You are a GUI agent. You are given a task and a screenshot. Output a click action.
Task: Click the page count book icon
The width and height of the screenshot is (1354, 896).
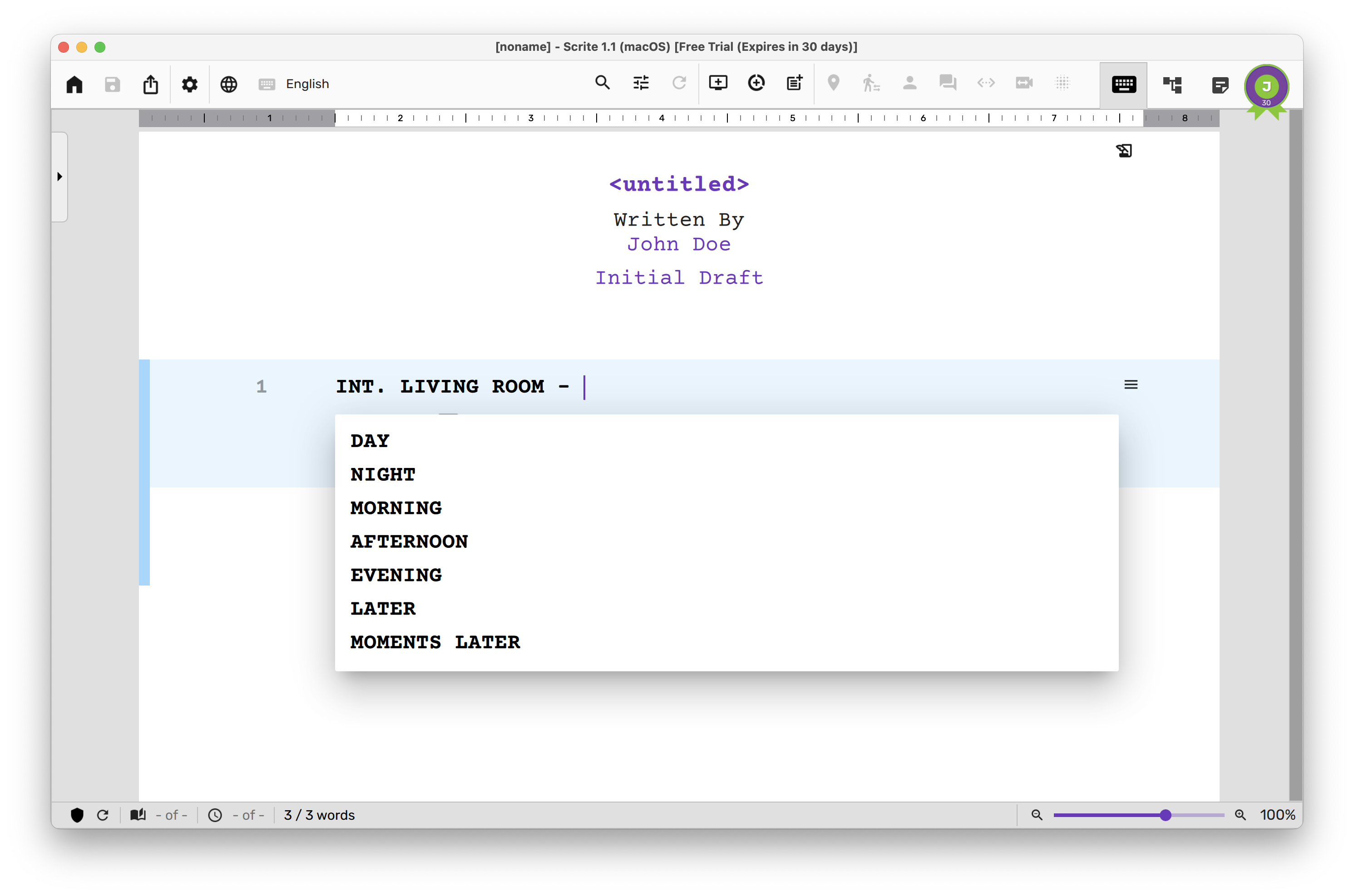point(138,815)
